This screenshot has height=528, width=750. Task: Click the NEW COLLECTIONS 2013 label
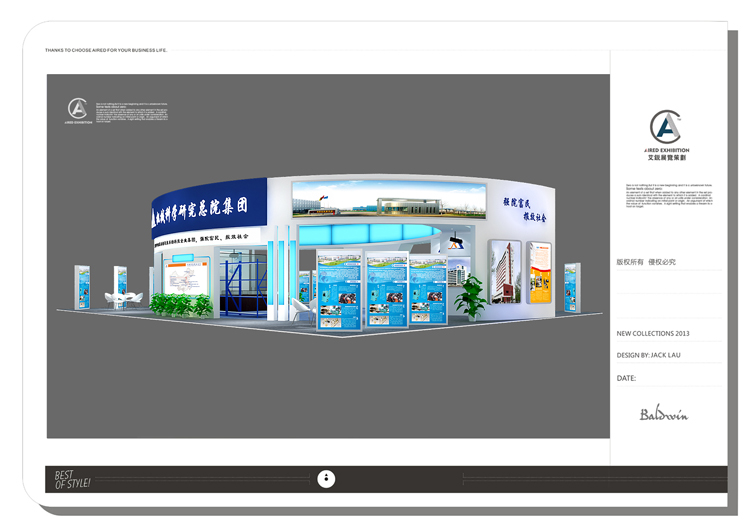[653, 333]
